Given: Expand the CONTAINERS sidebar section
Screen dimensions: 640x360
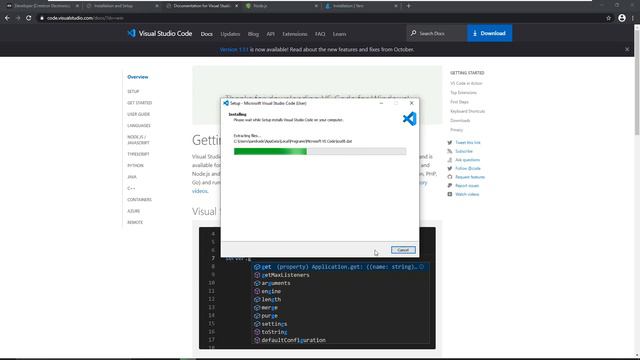Looking at the screenshot, I should pos(140,200).
